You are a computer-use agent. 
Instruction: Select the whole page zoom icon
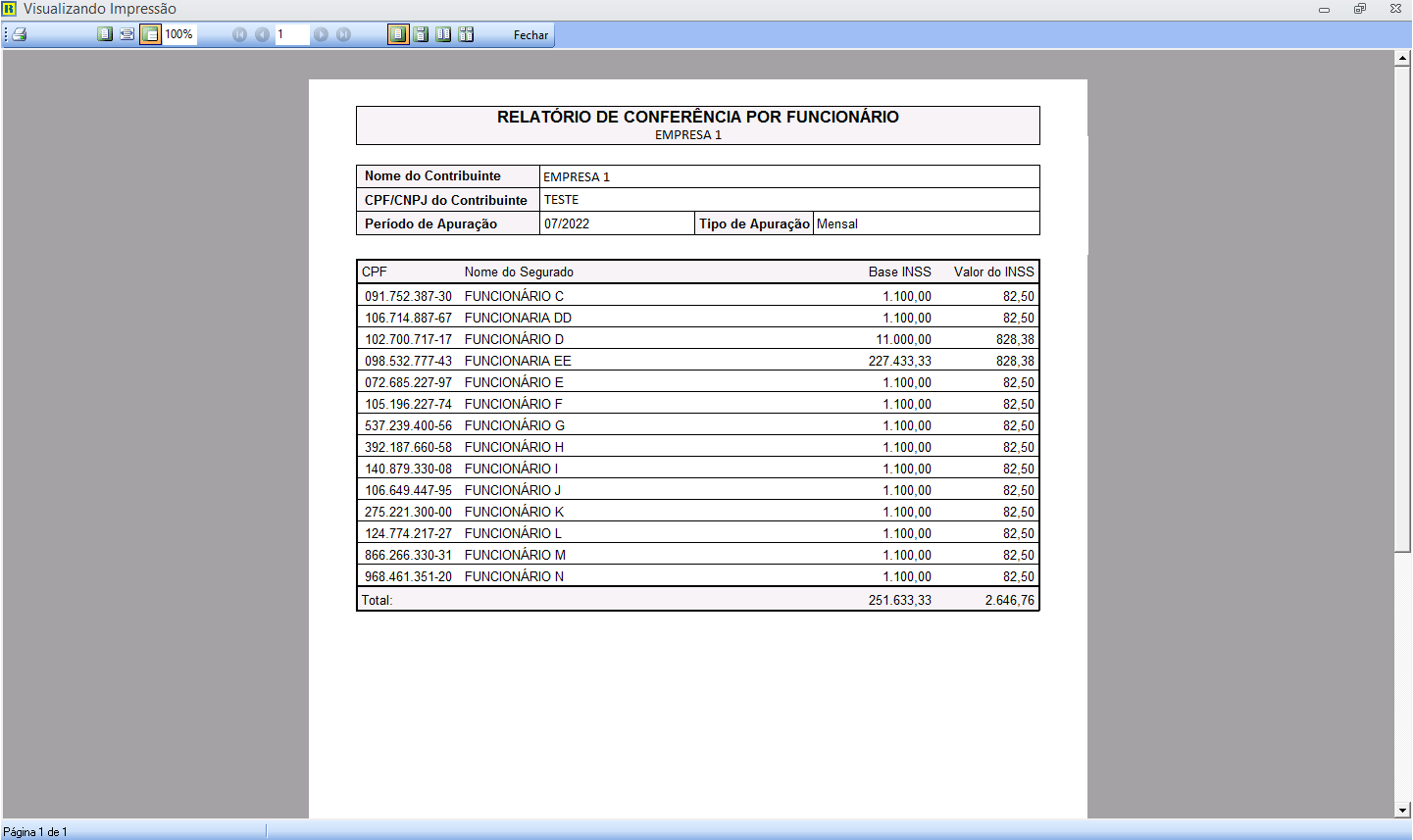coord(105,34)
